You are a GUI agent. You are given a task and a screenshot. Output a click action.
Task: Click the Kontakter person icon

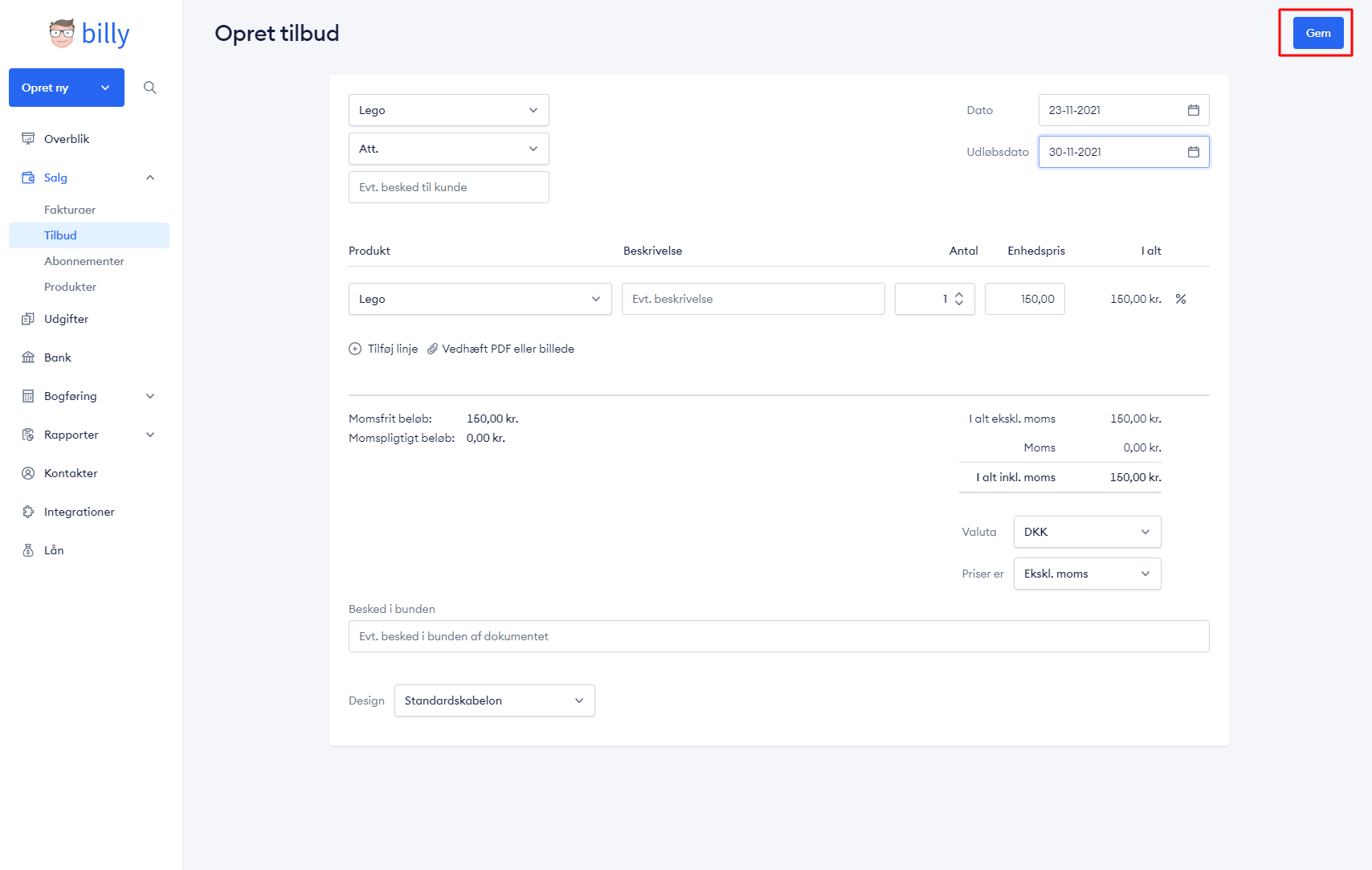point(28,473)
